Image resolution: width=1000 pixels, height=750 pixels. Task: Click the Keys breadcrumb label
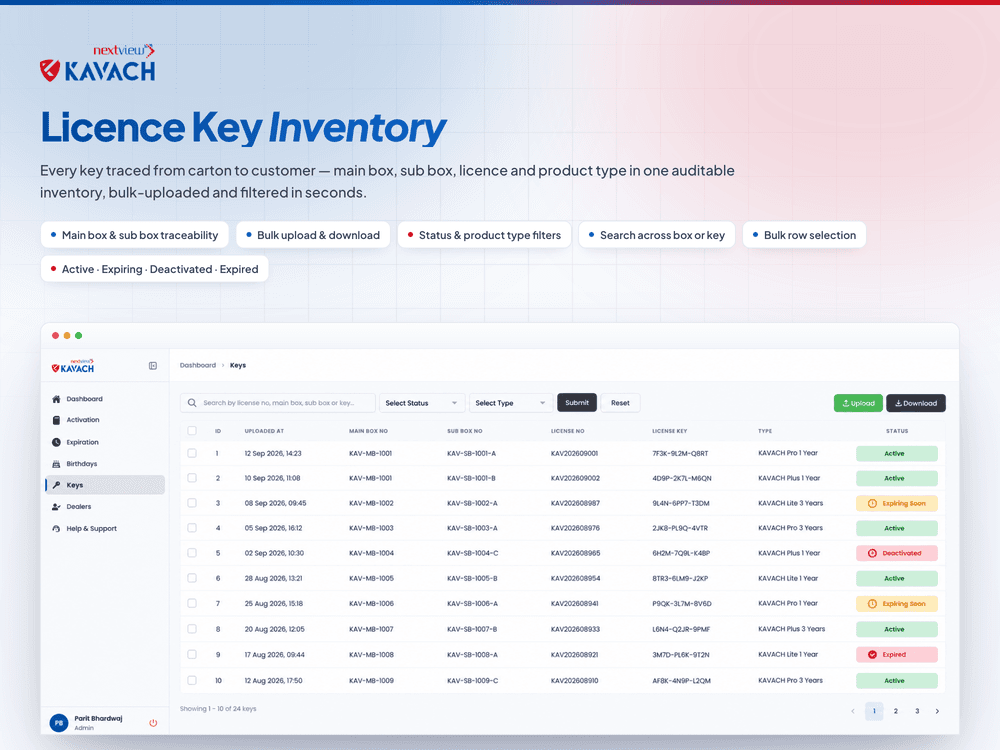tap(238, 365)
